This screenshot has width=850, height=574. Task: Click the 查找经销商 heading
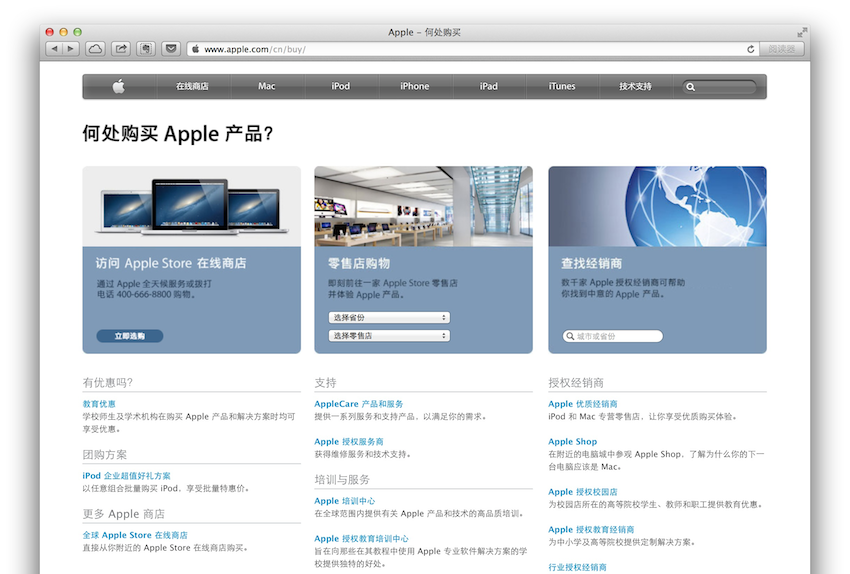(x=591, y=263)
